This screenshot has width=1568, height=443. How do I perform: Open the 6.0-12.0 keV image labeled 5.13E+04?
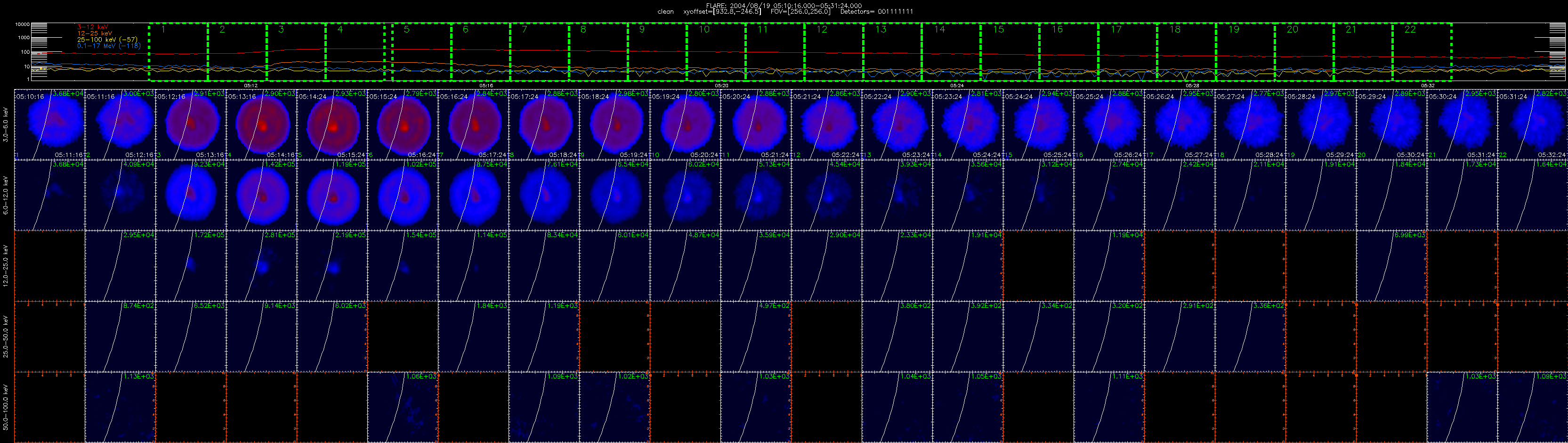point(756,195)
